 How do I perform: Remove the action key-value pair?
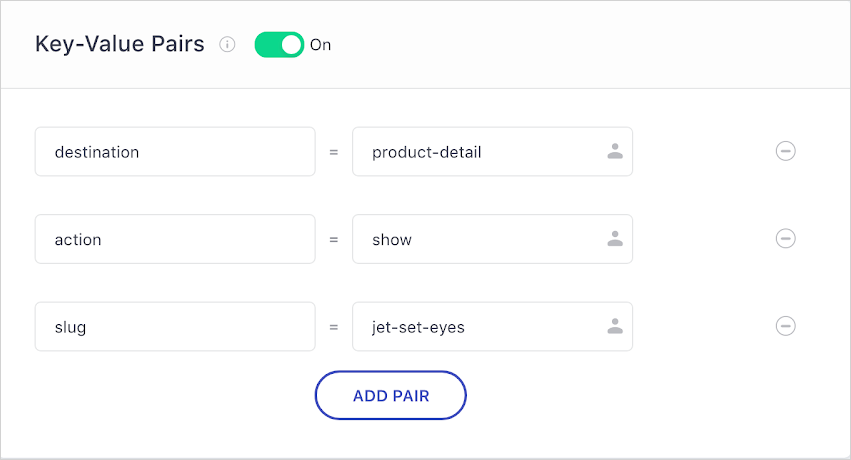pyautogui.click(x=786, y=239)
